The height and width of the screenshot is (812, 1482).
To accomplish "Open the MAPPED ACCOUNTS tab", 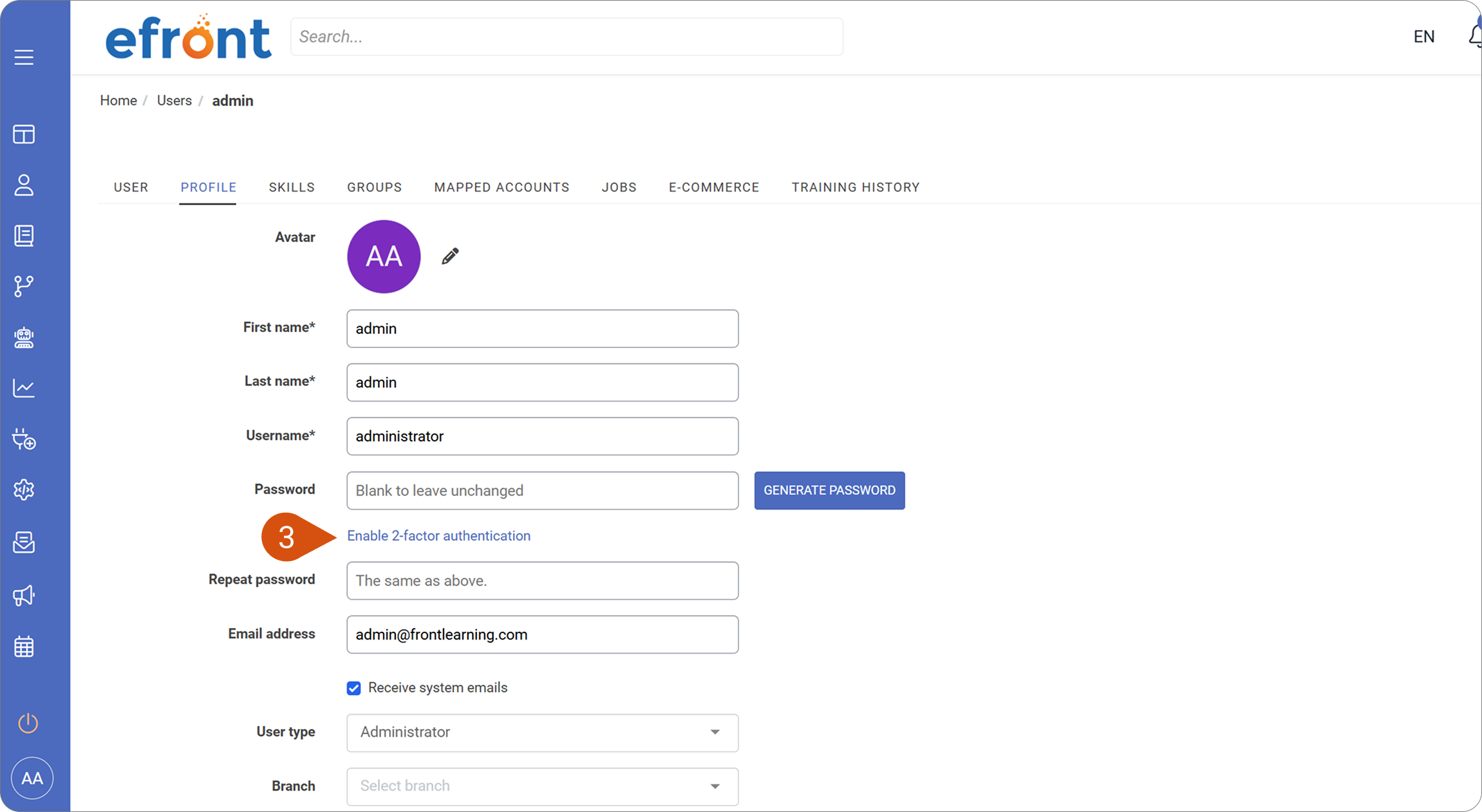I will [502, 187].
